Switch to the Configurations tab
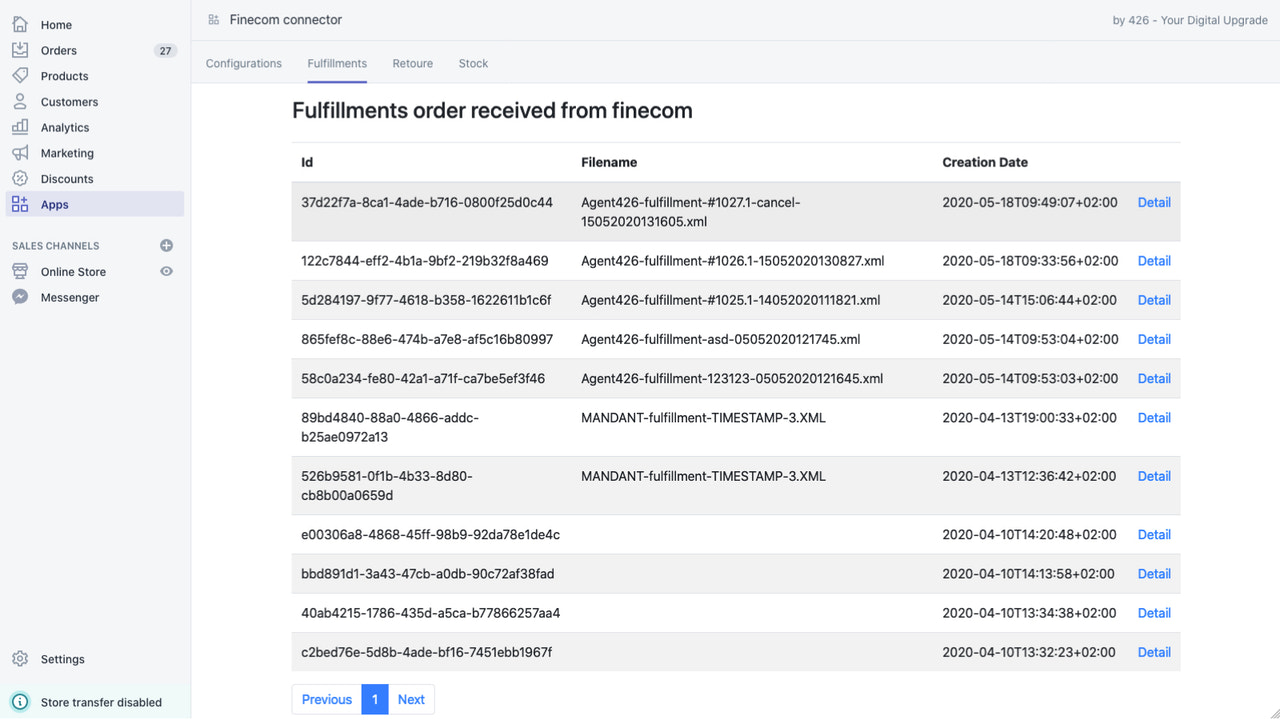Screen dimensions: 1280x720 click(243, 63)
